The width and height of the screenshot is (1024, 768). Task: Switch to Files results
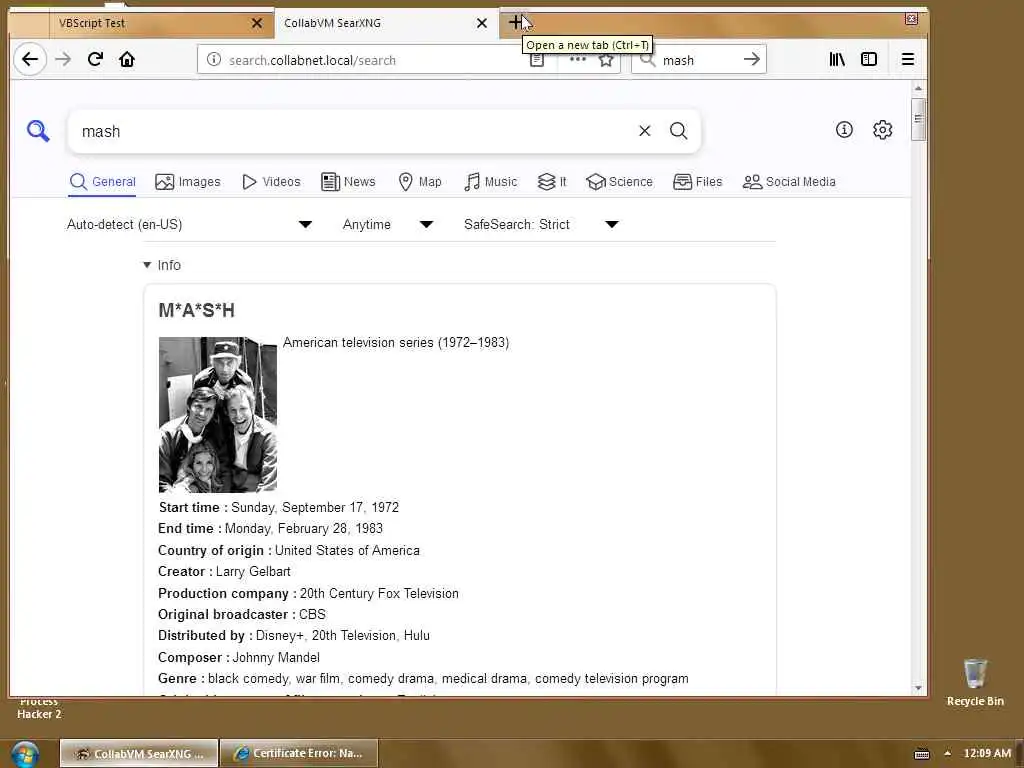pos(697,182)
